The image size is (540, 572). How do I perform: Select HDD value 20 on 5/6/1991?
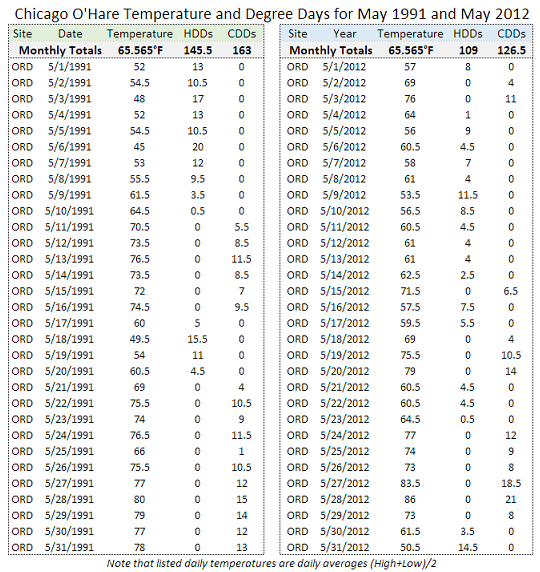198,147
